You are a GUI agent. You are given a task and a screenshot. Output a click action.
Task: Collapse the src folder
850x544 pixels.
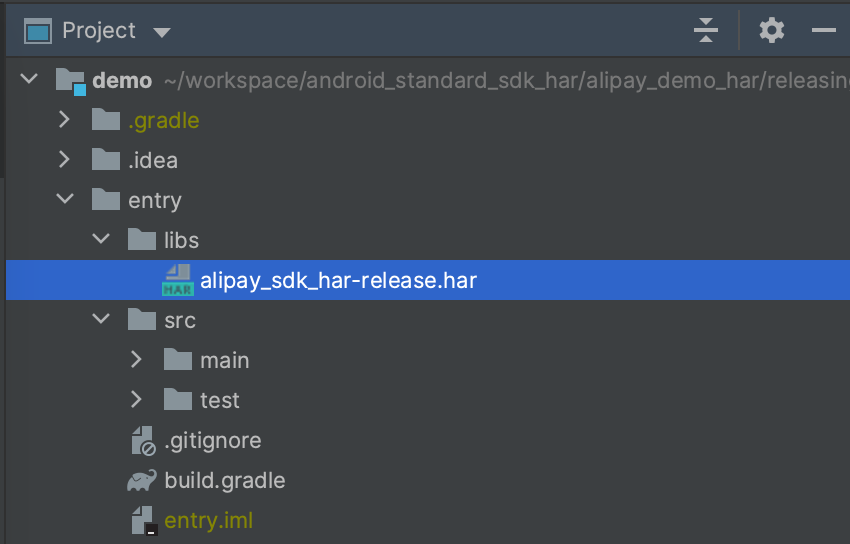(101, 319)
